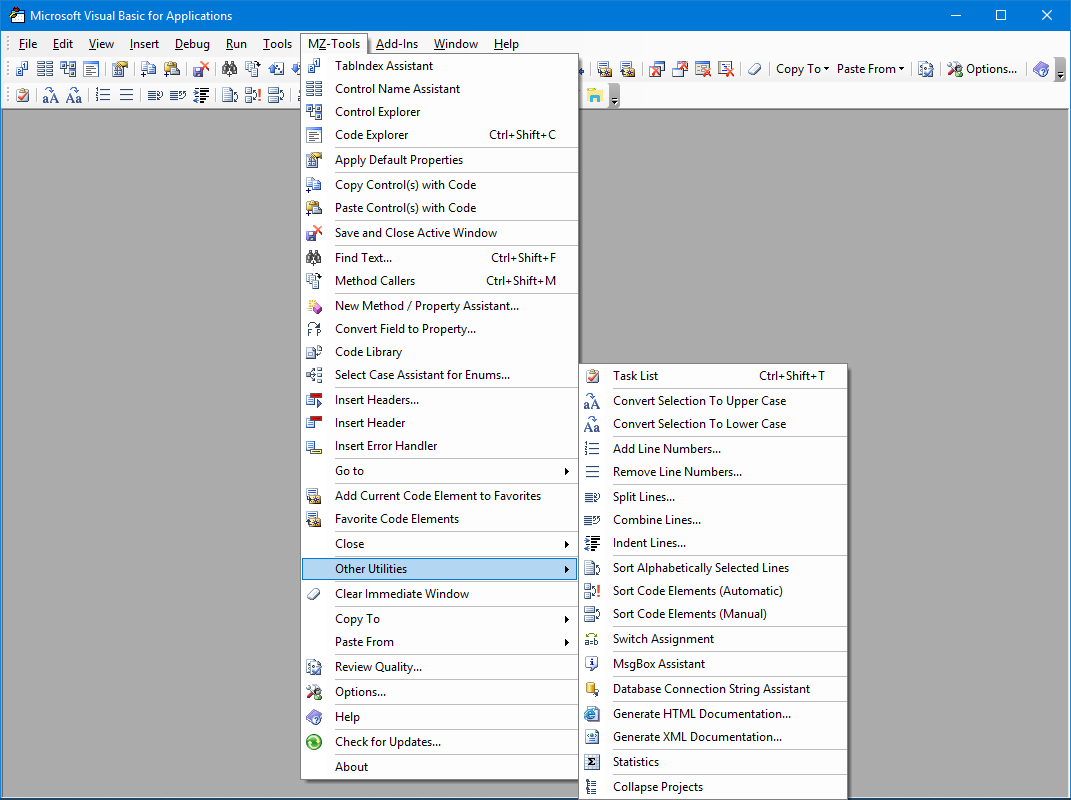Click the Sort Alphabetically Selected Lines toolbar icon

pyautogui.click(x=230, y=95)
